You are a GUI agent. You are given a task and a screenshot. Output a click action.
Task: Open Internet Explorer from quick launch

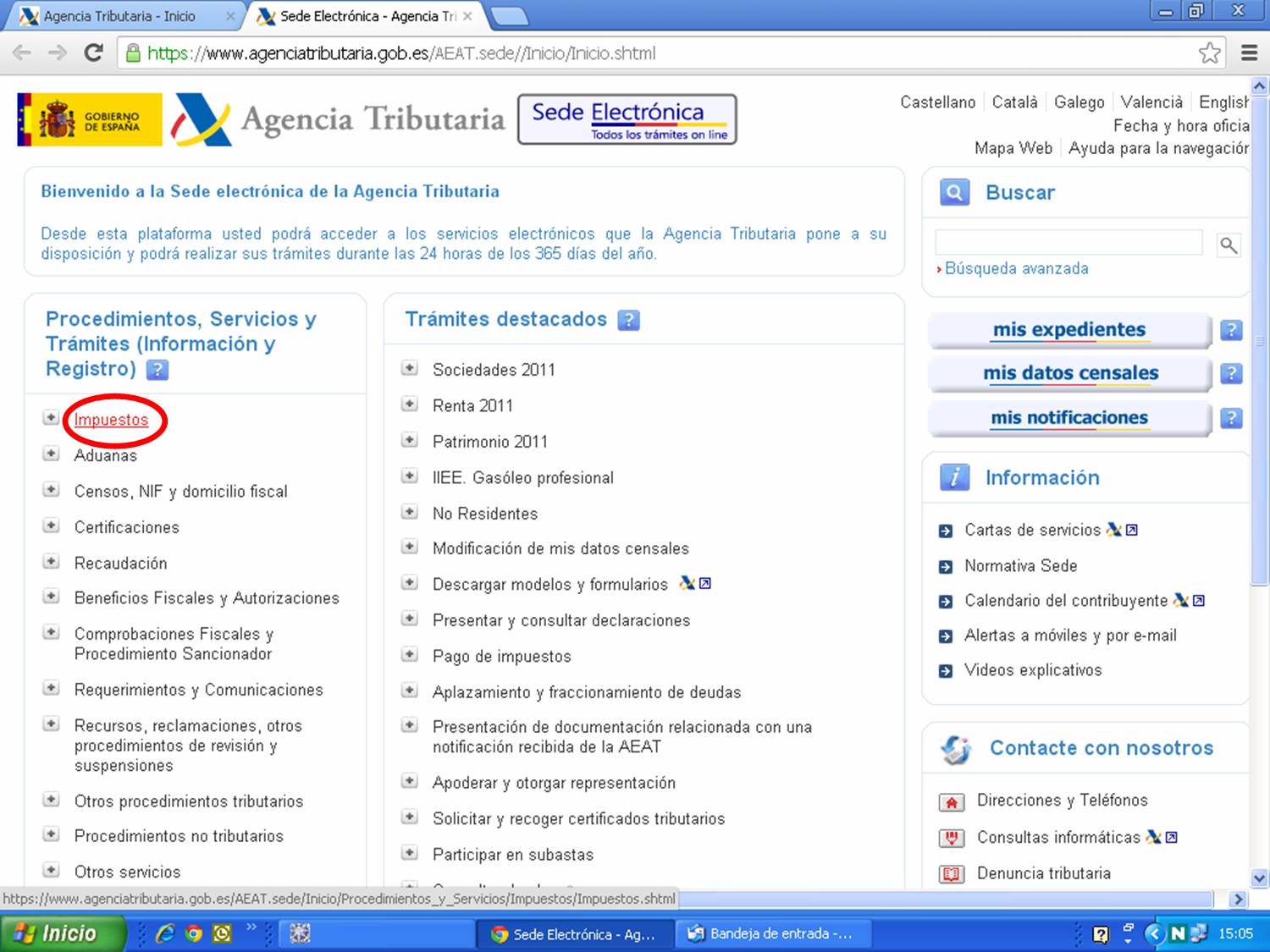[165, 933]
